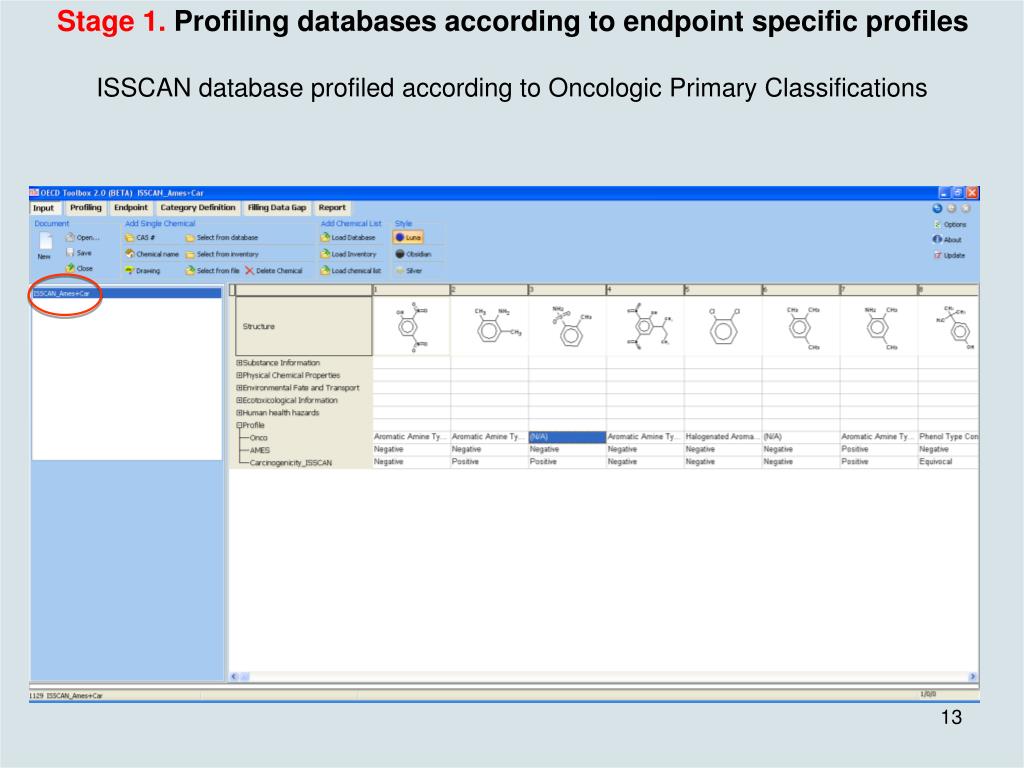The width and height of the screenshot is (1024, 768).
Task: Select the Luna style
Action: (x=408, y=238)
